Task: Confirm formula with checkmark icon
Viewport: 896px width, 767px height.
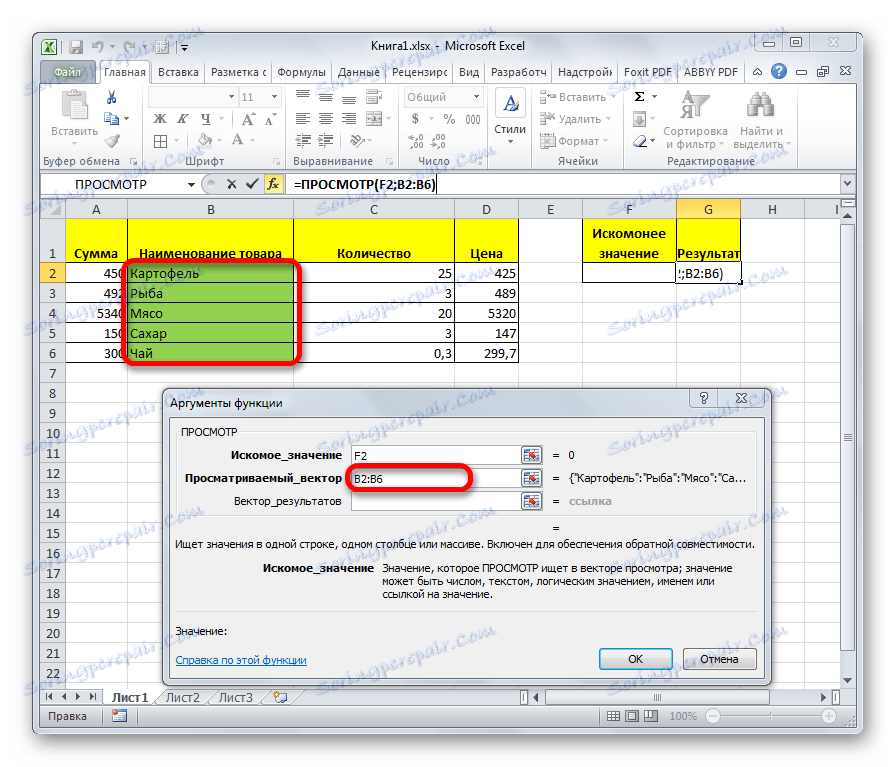Action: (251, 184)
